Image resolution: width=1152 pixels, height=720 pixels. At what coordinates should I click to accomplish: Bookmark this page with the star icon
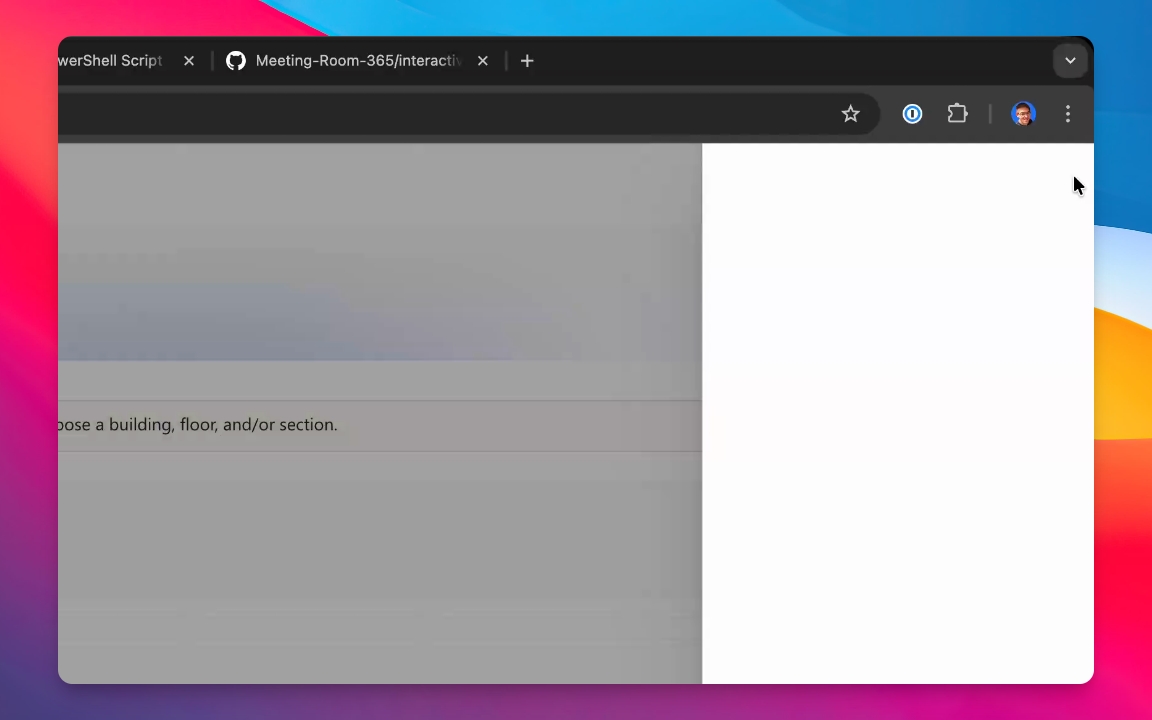coord(850,114)
